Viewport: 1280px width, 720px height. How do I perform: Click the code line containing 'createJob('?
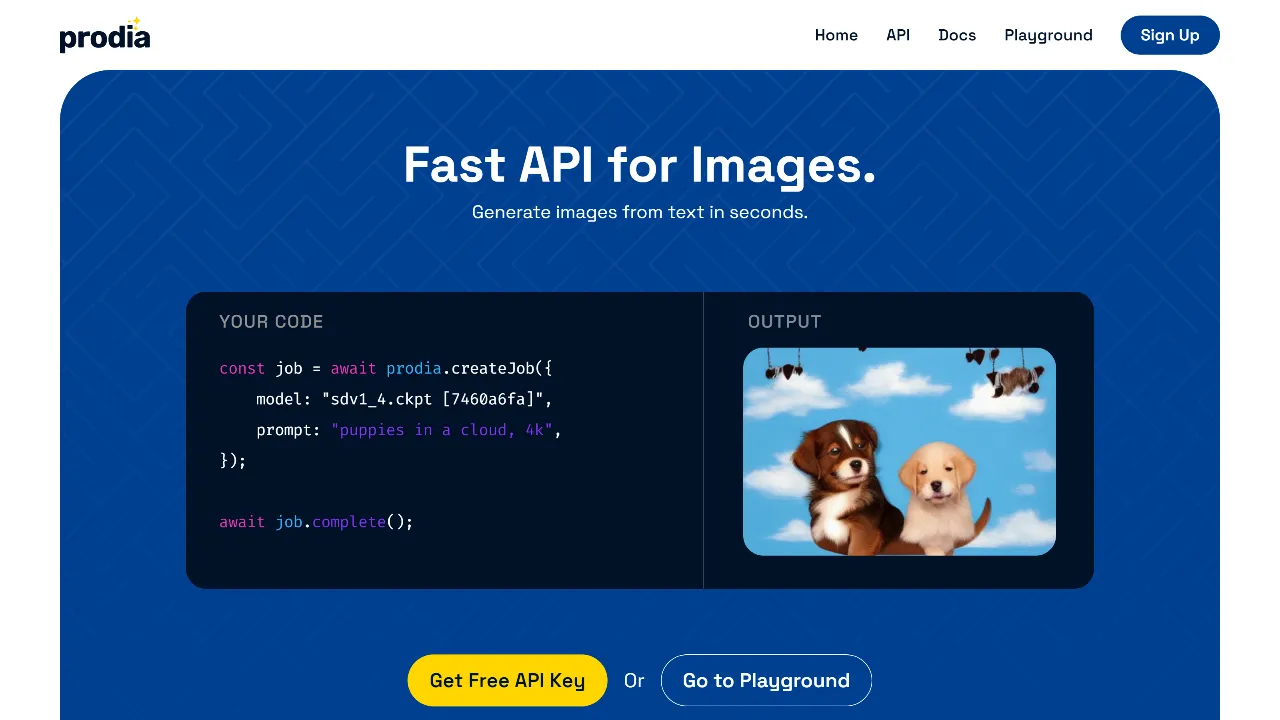(x=386, y=368)
